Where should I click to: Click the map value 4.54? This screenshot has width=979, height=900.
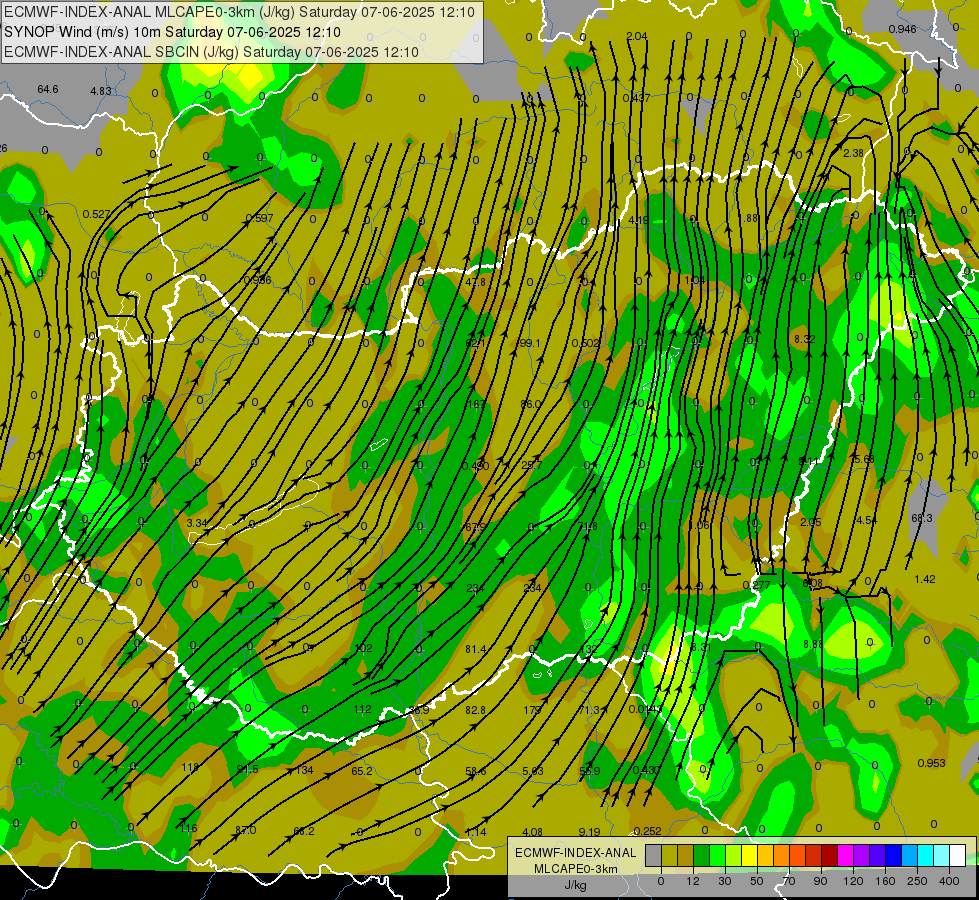866,520
